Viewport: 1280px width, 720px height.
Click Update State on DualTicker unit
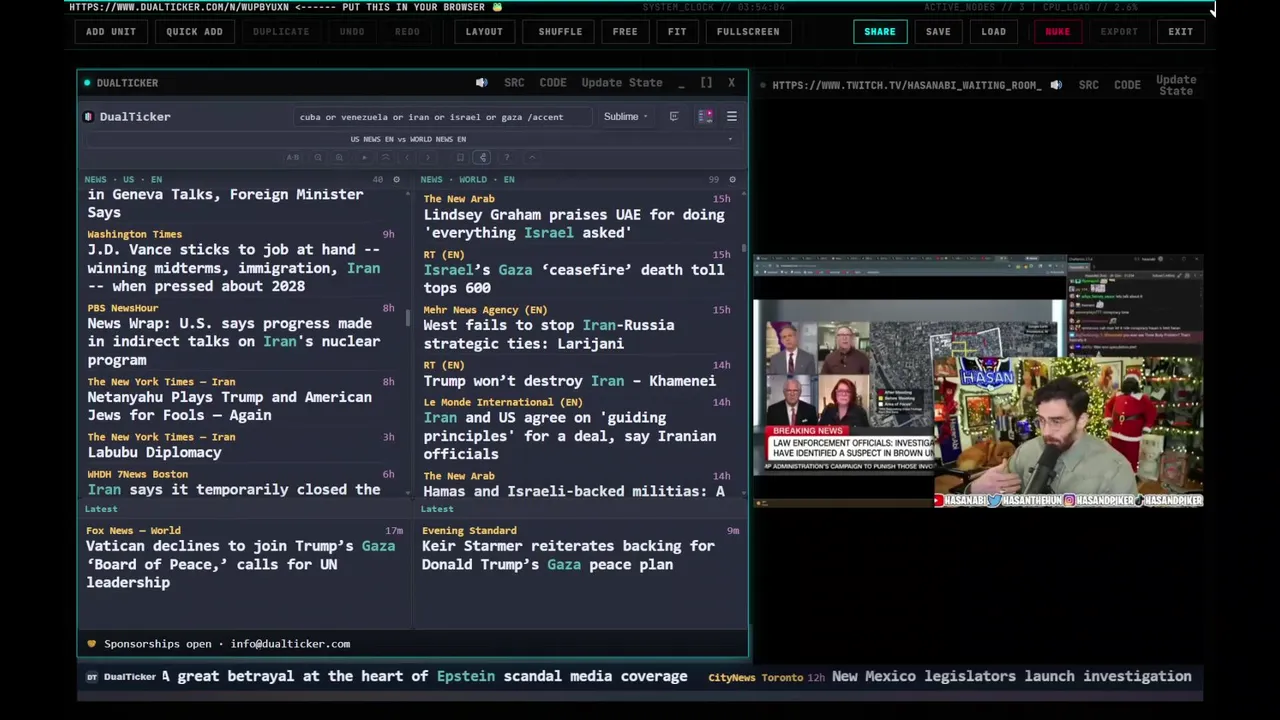pos(622,83)
